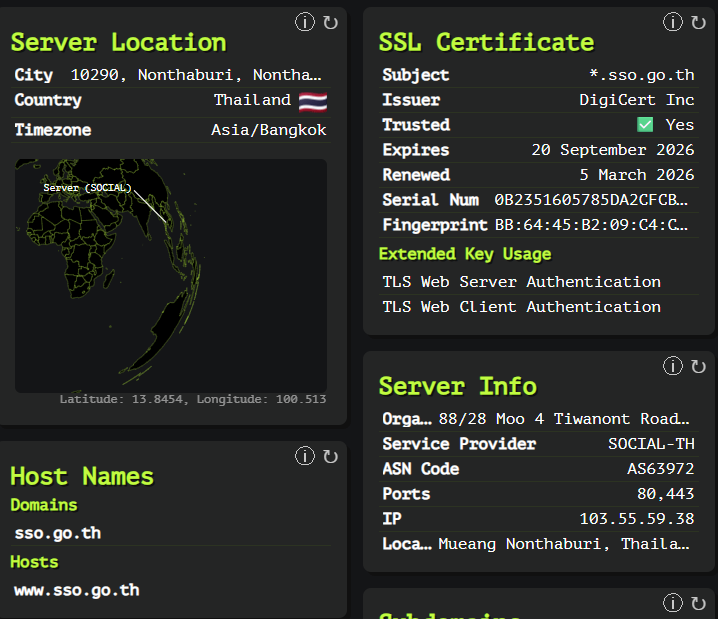Refresh the SSL Certificate card

(x=698, y=22)
